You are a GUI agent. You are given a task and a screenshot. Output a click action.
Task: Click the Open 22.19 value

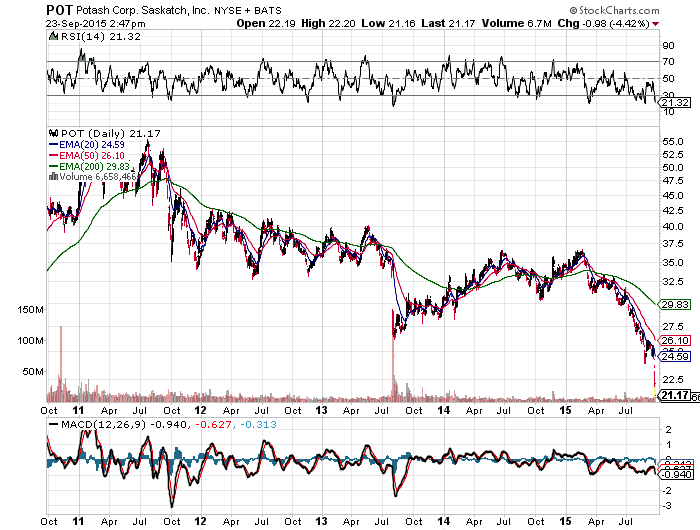tap(266, 23)
